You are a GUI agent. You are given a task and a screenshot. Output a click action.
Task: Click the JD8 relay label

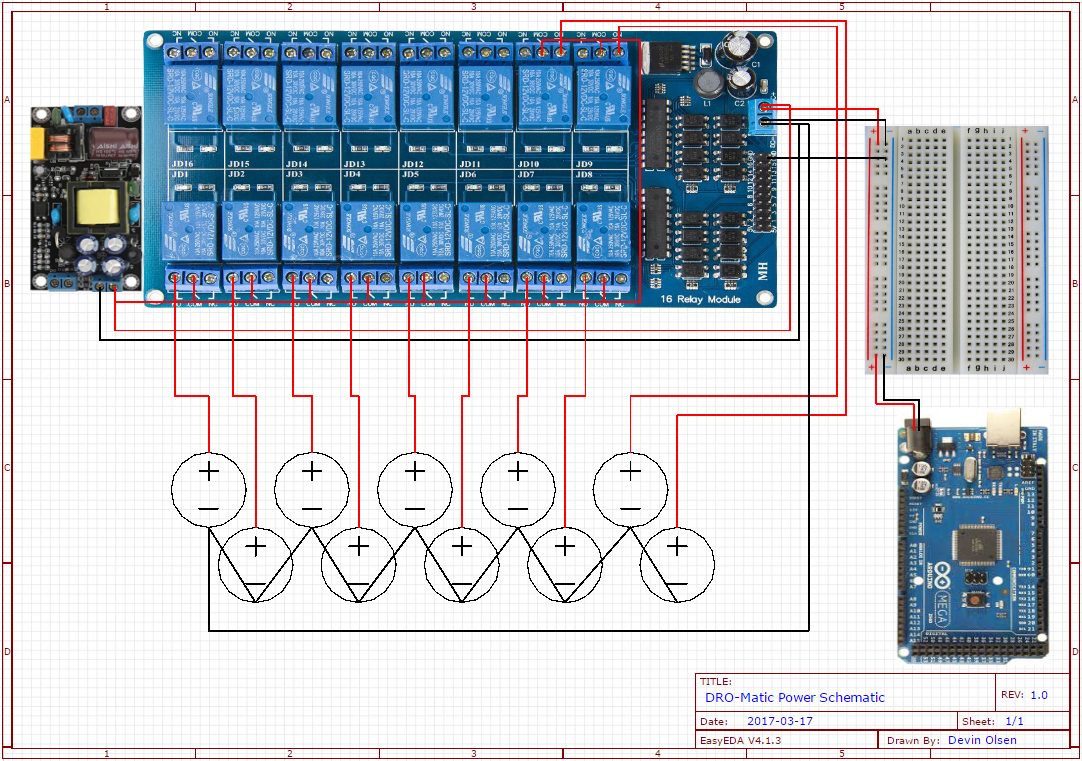point(584,175)
